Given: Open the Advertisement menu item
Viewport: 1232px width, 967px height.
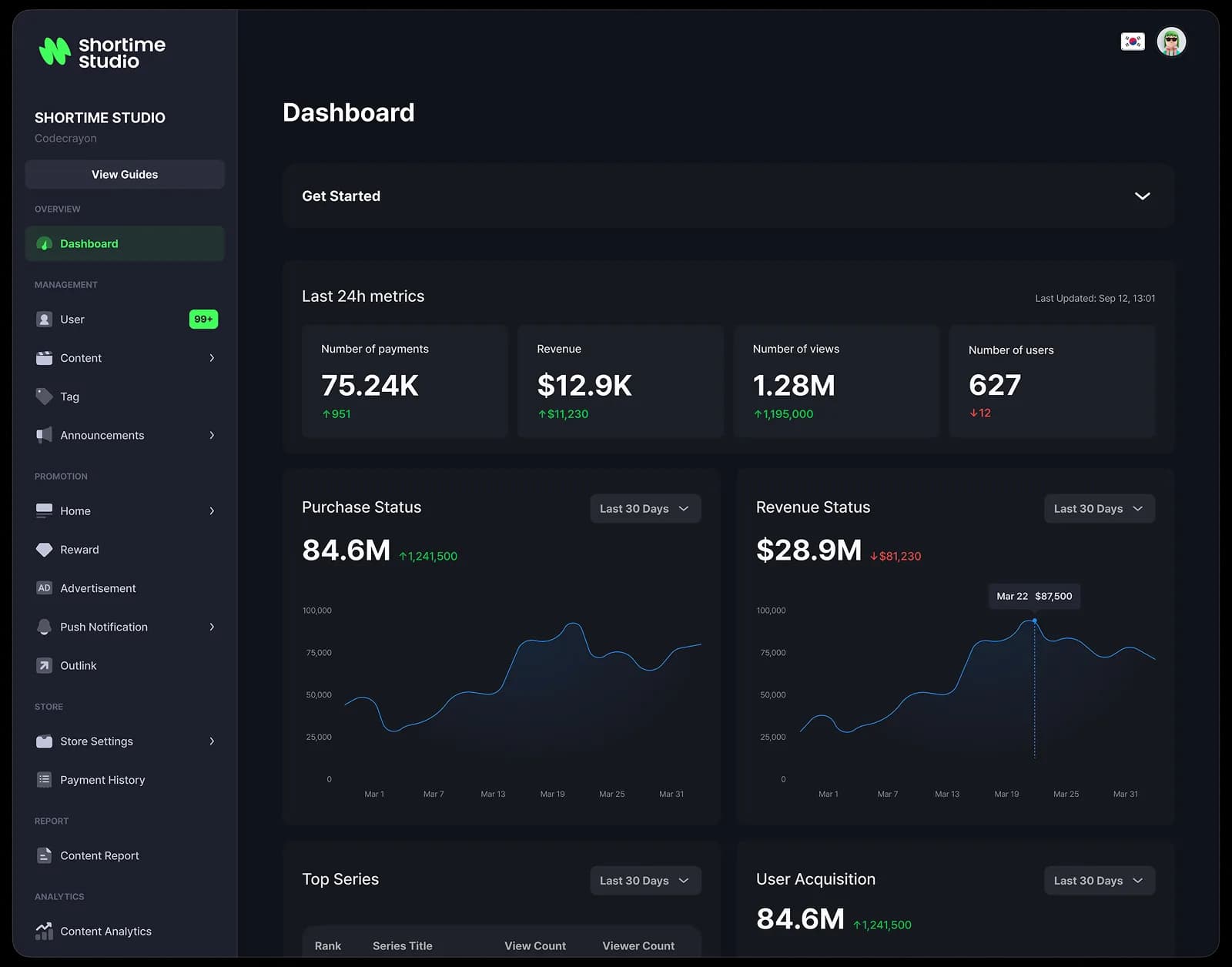Looking at the screenshot, I should point(125,588).
